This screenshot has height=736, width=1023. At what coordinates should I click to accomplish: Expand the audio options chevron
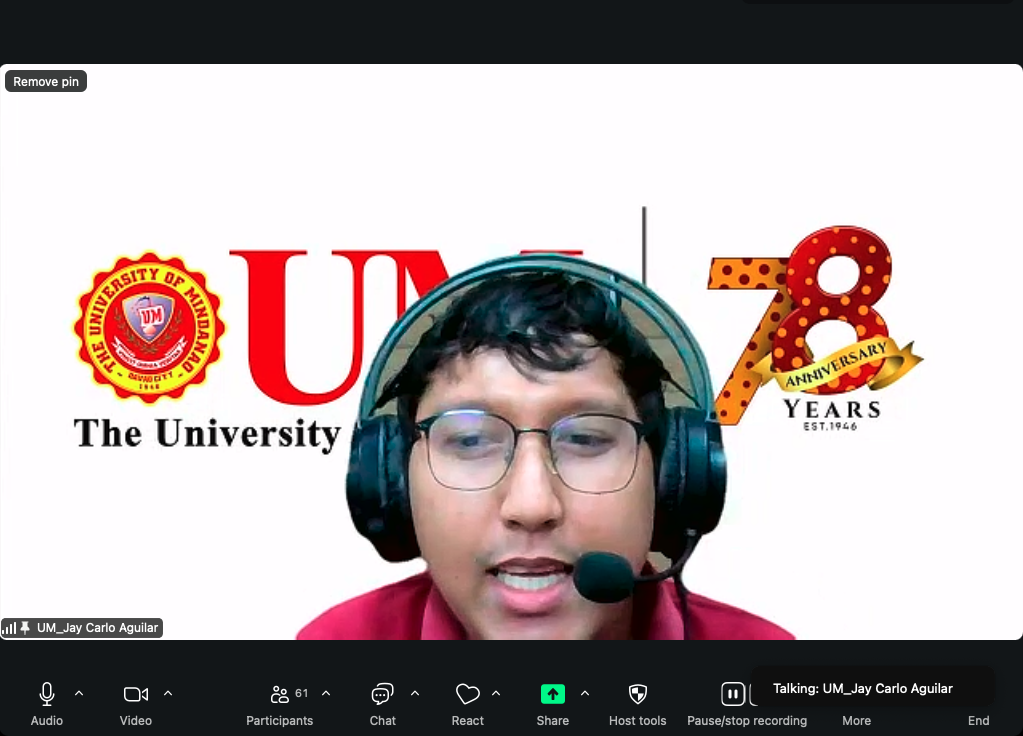(x=79, y=694)
